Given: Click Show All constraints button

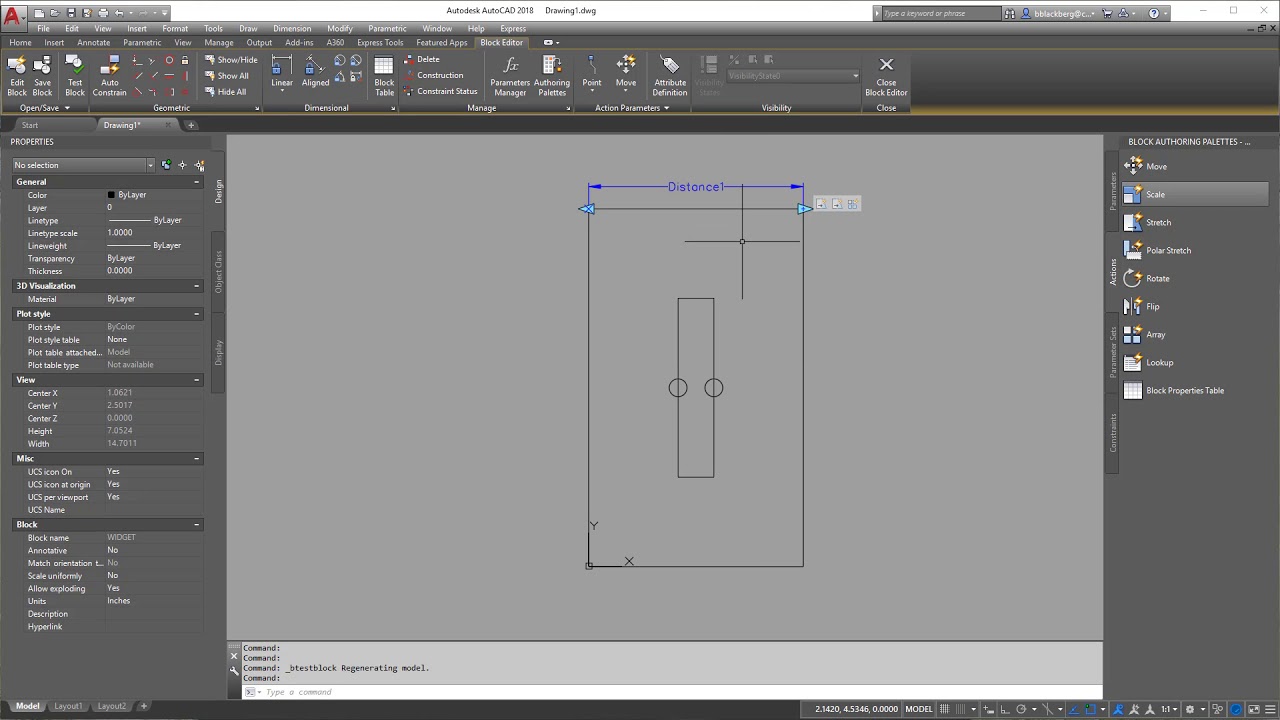Looking at the screenshot, I should pyautogui.click(x=227, y=75).
